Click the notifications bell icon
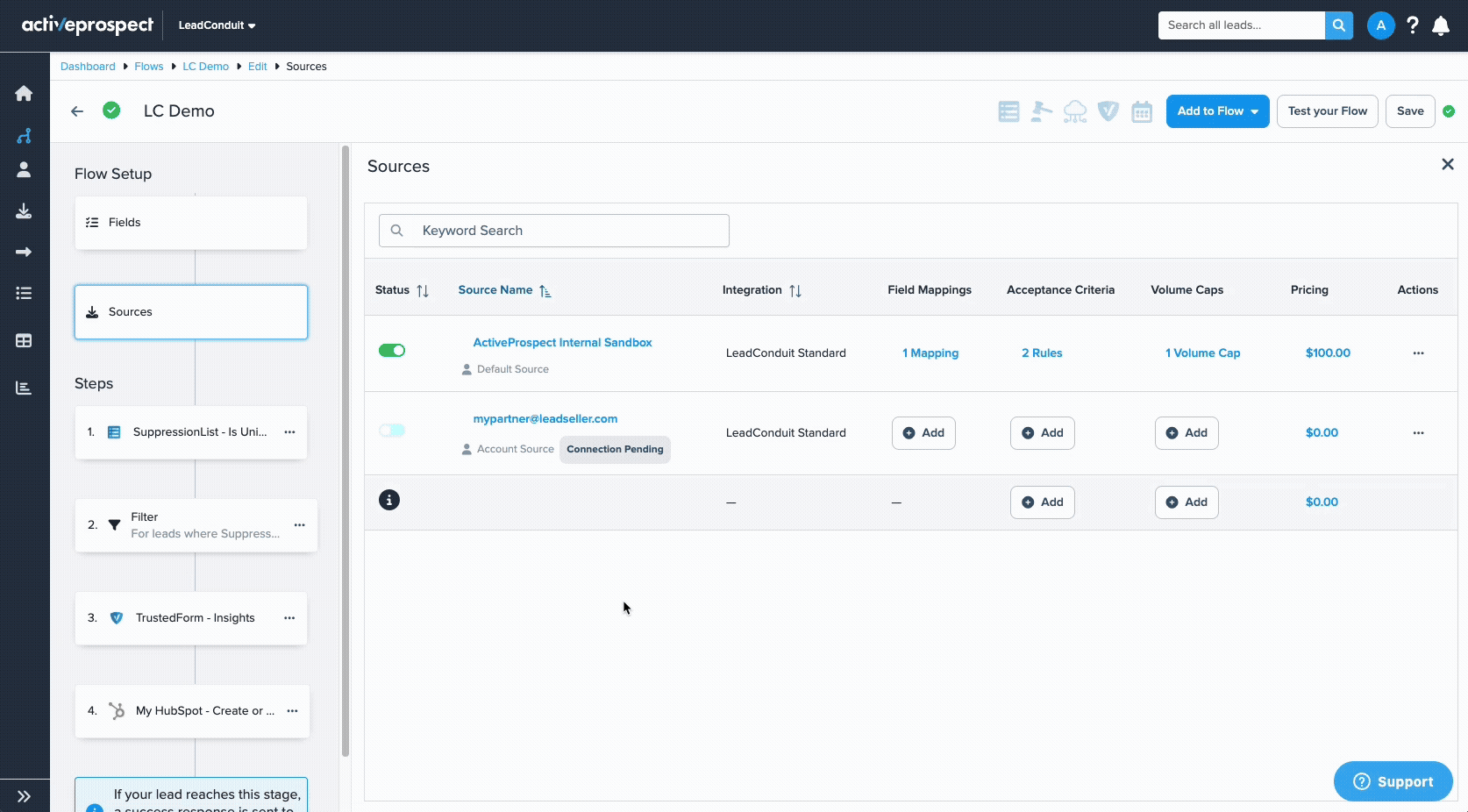Image resolution: width=1468 pixels, height=812 pixels. point(1440,25)
